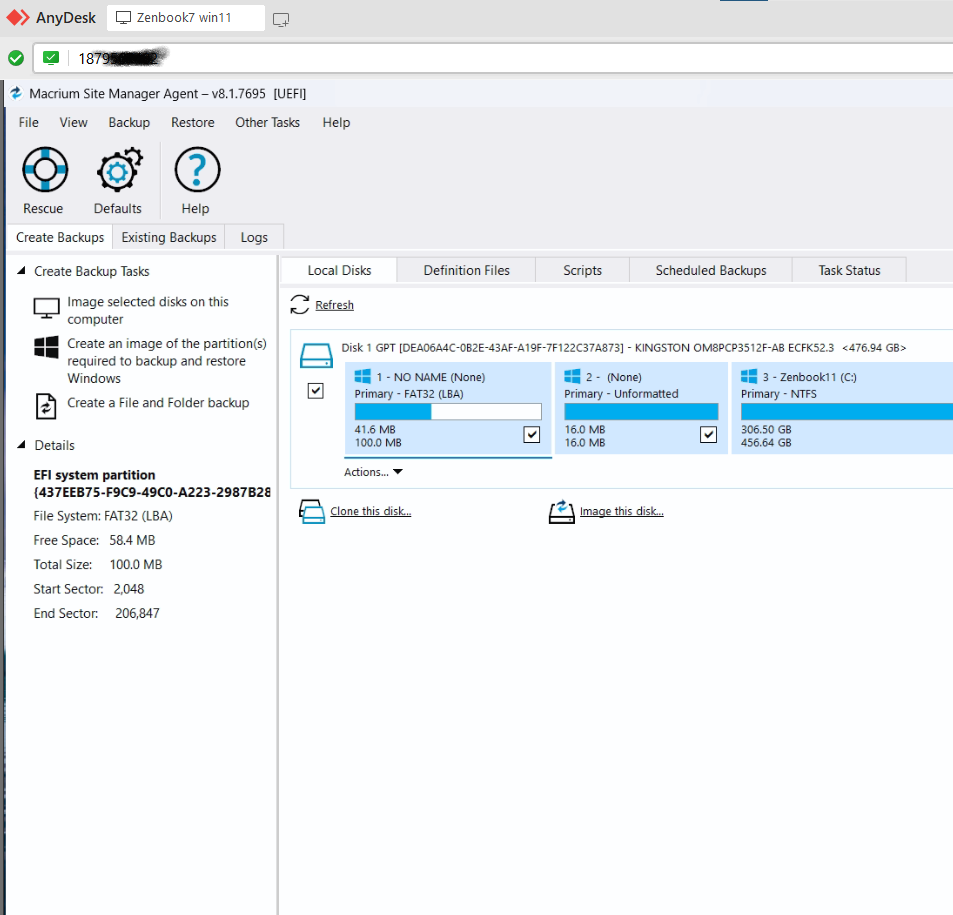Viewport: 953px width, 915px height.
Task: Click the Disk 1 drive icon
Action: pyautogui.click(x=316, y=356)
